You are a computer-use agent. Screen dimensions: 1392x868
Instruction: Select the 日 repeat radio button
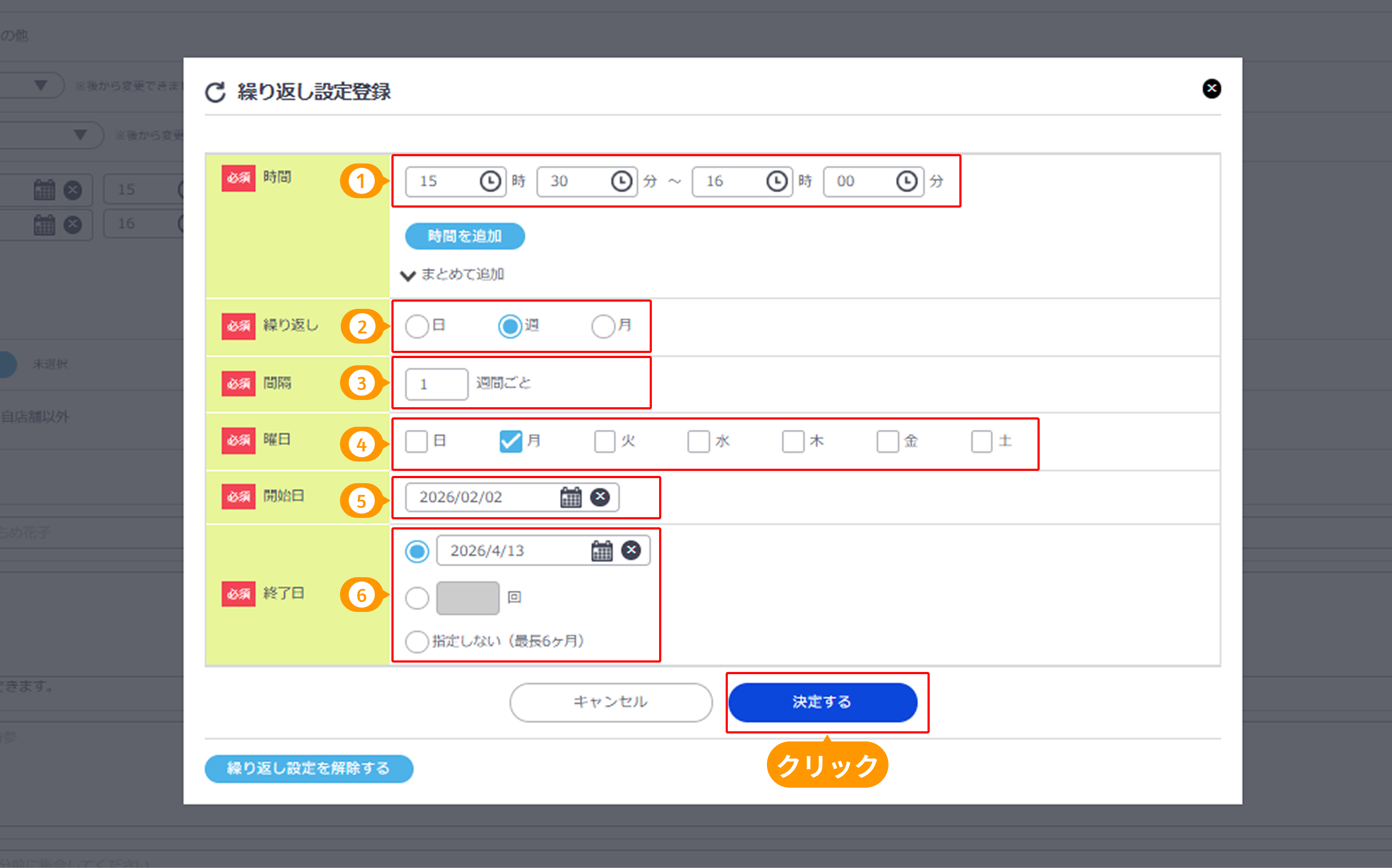pyautogui.click(x=417, y=326)
